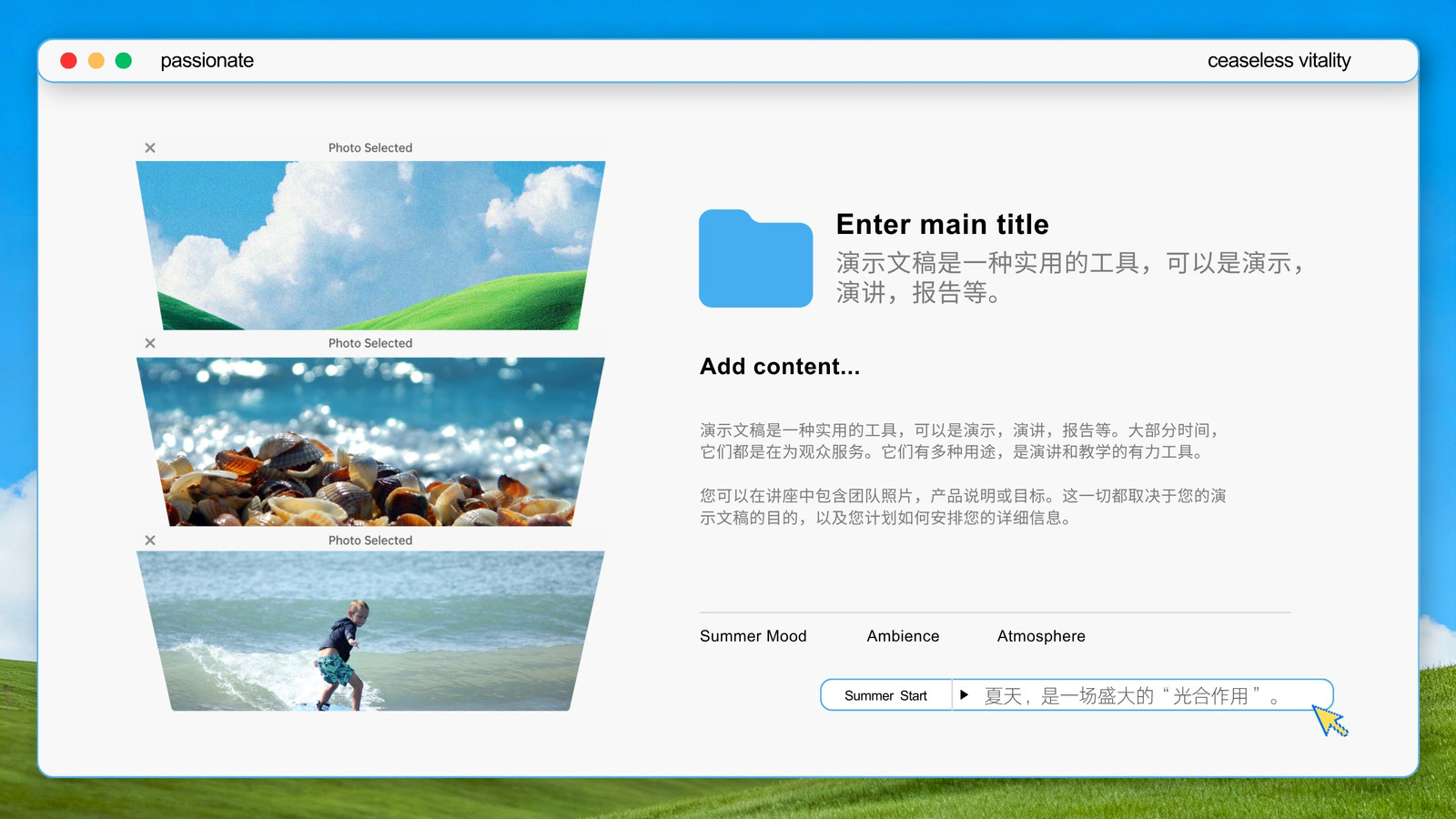
Task: Click the passionate window title
Action: coord(207,61)
